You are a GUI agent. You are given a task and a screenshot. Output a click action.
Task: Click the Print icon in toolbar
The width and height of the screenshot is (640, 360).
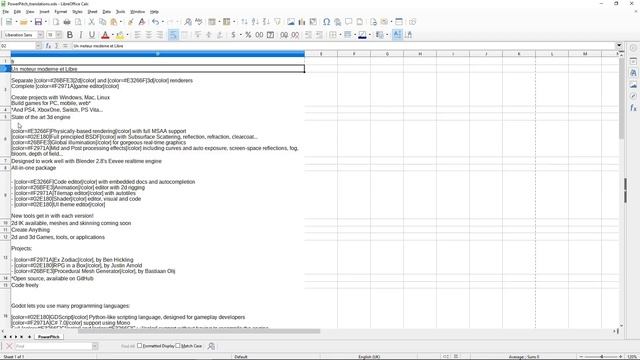67,22
